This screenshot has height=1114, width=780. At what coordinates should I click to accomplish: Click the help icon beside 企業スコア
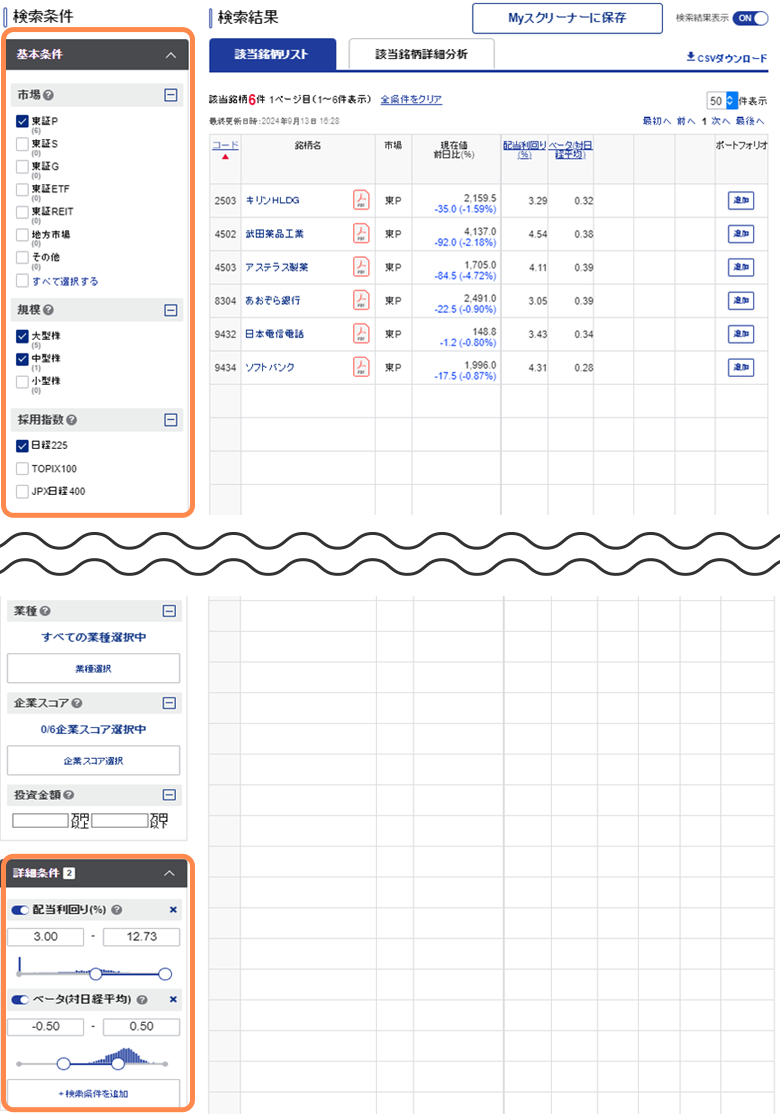click(77, 703)
